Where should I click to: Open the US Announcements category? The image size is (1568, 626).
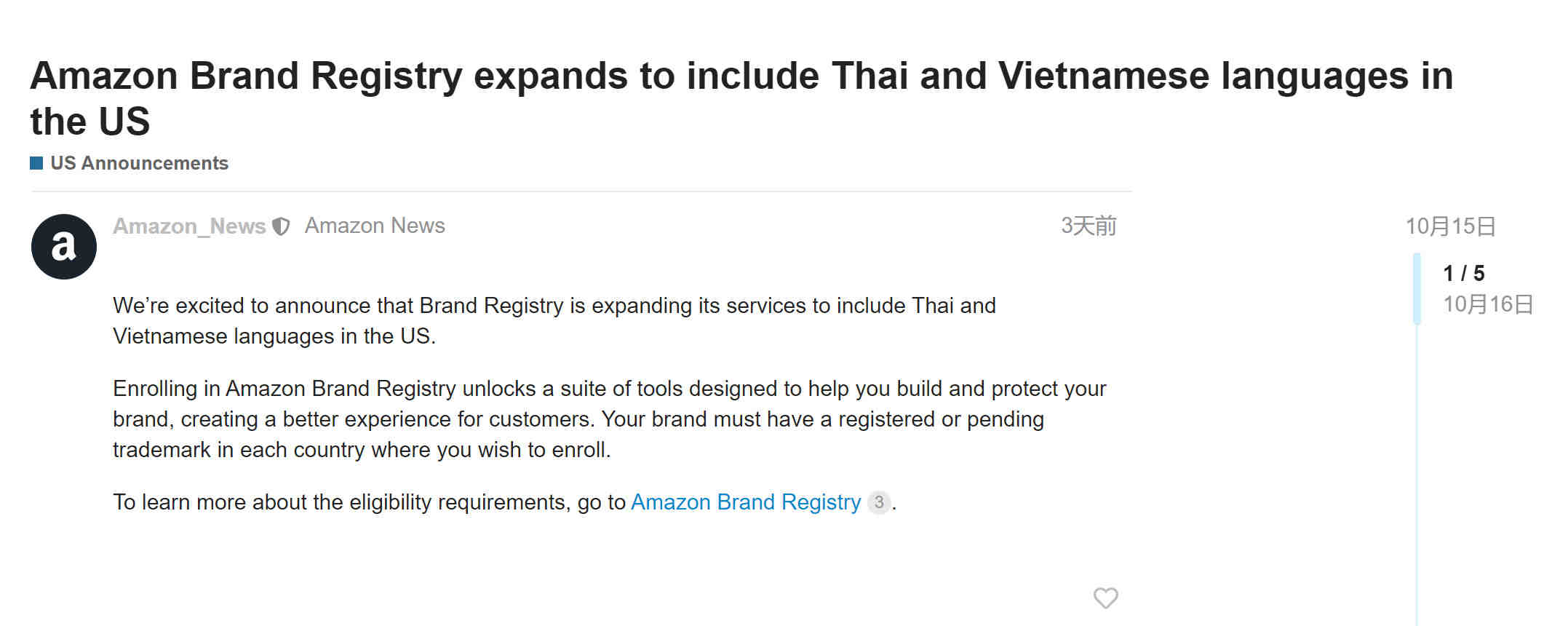coord(139,163)
